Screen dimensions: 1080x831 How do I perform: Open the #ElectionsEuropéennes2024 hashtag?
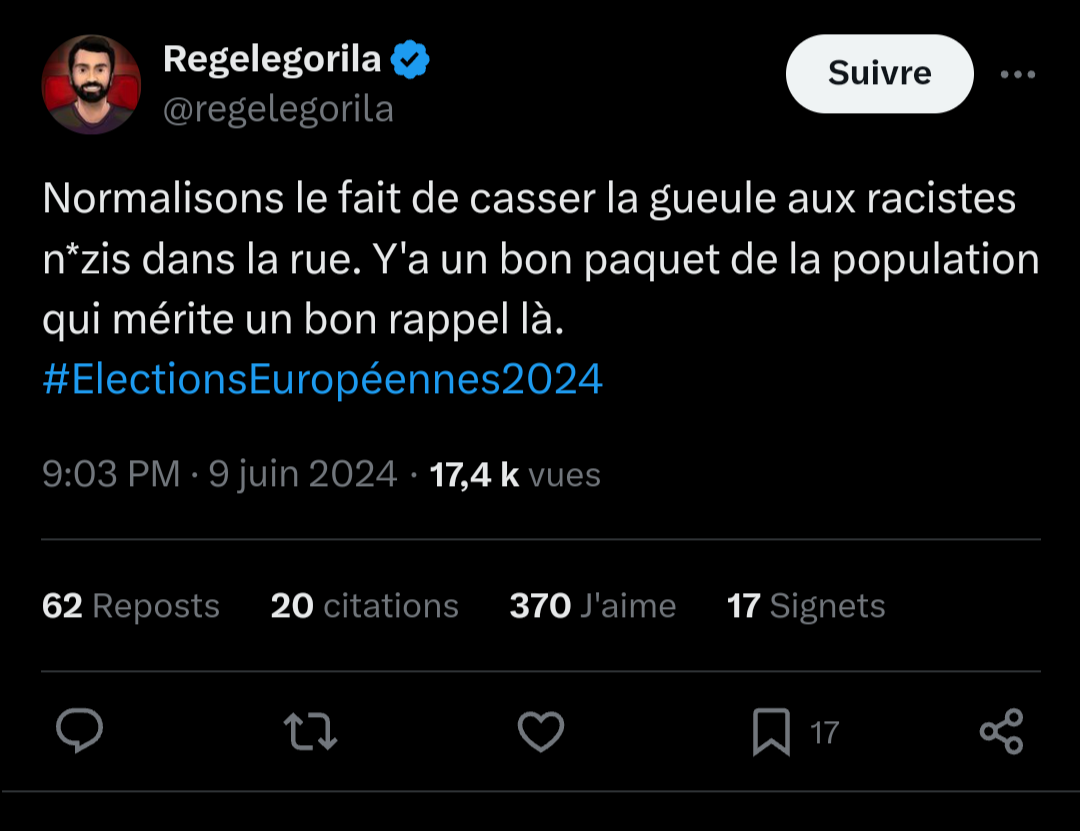tap(323, 380)
